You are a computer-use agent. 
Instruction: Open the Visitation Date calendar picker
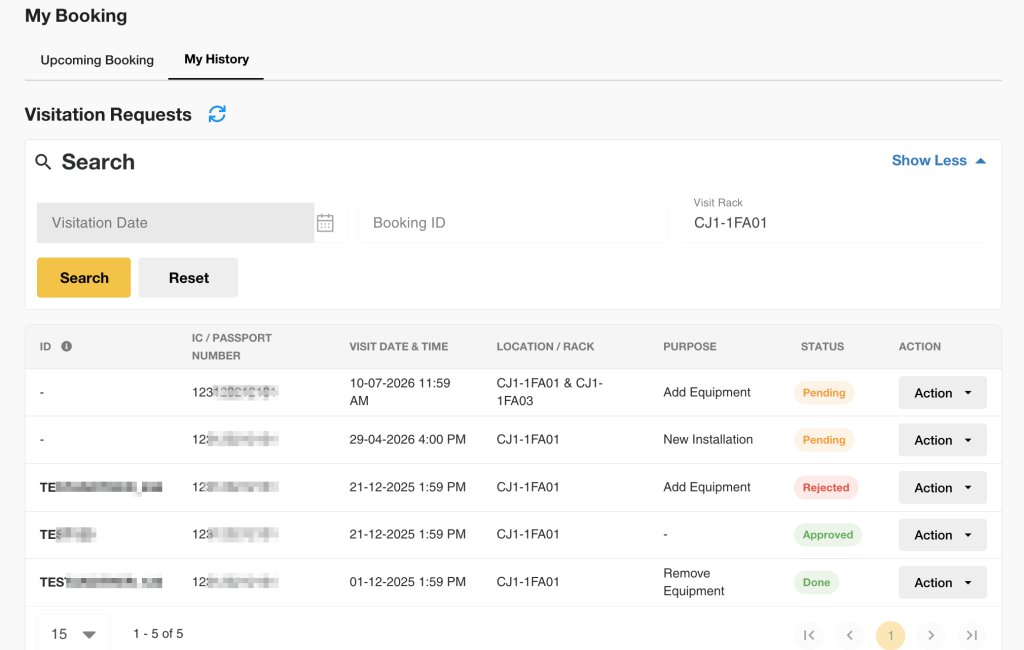click(325, 223)
